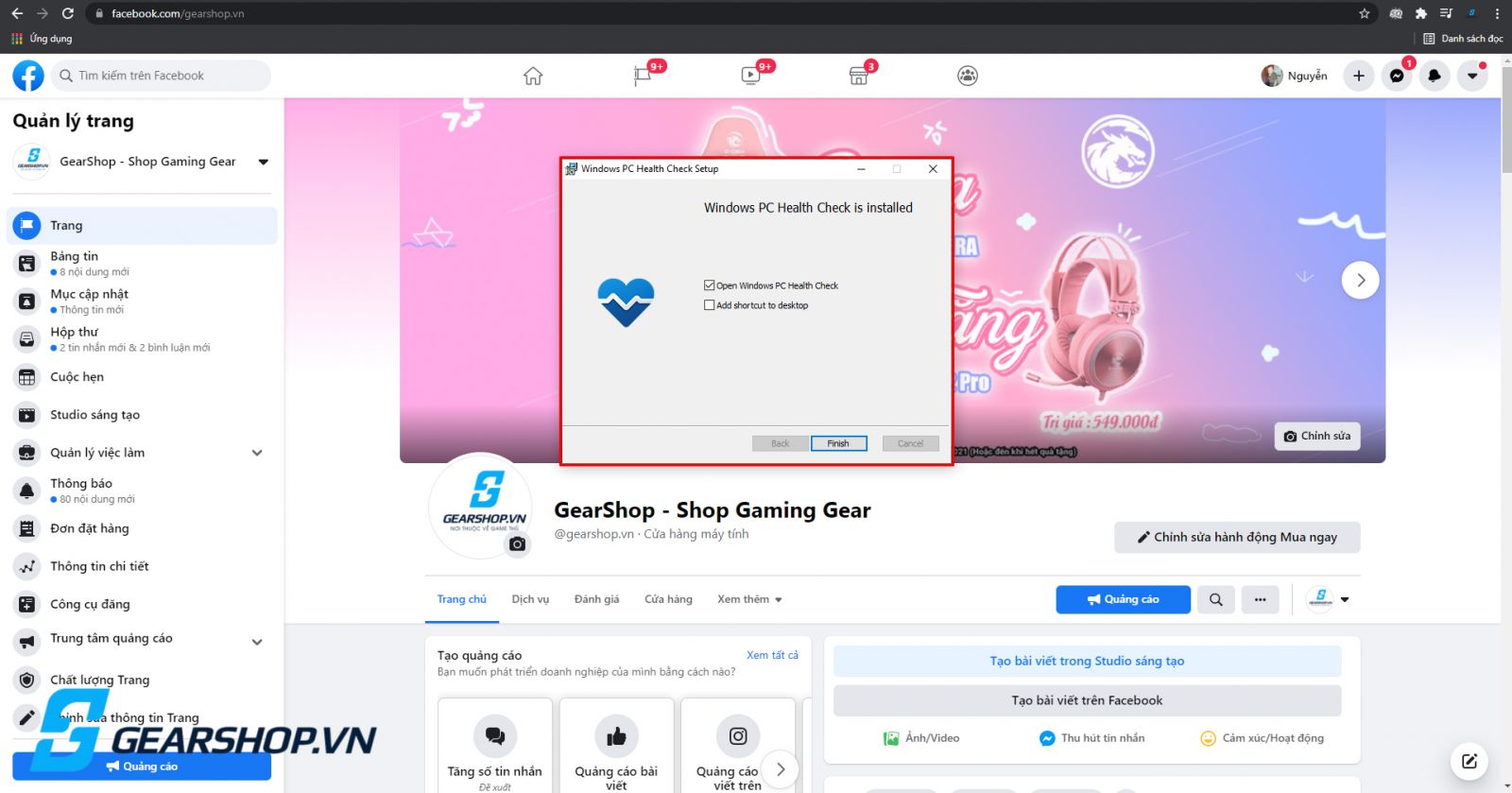Click Finish in the setup dialog
The image size is (1512, 793).
click(838, 443)
